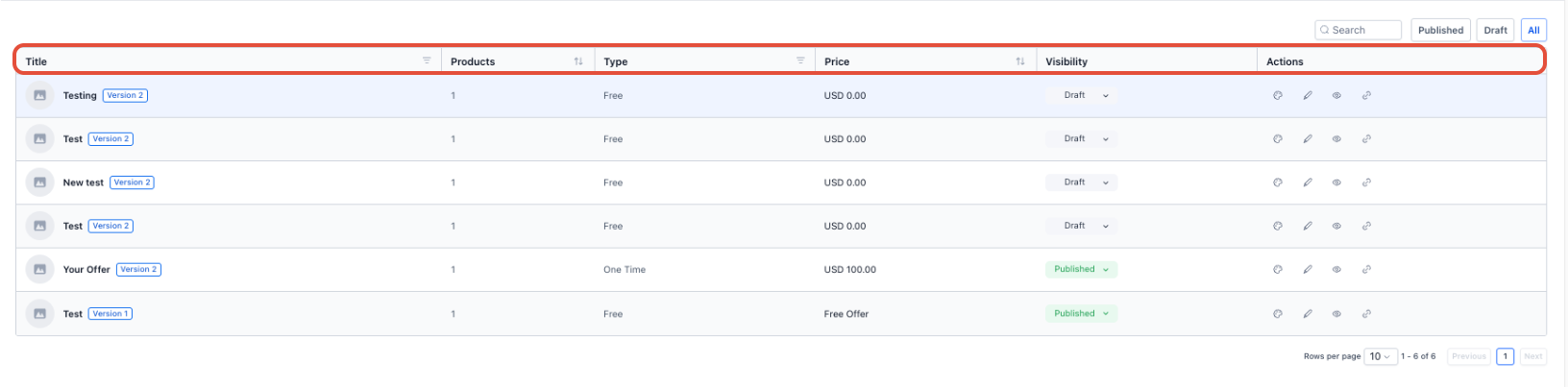Edit the Testing offer with the pencil icon
This screenshot has width=1568, height=387.
(x=1308, y=95)
